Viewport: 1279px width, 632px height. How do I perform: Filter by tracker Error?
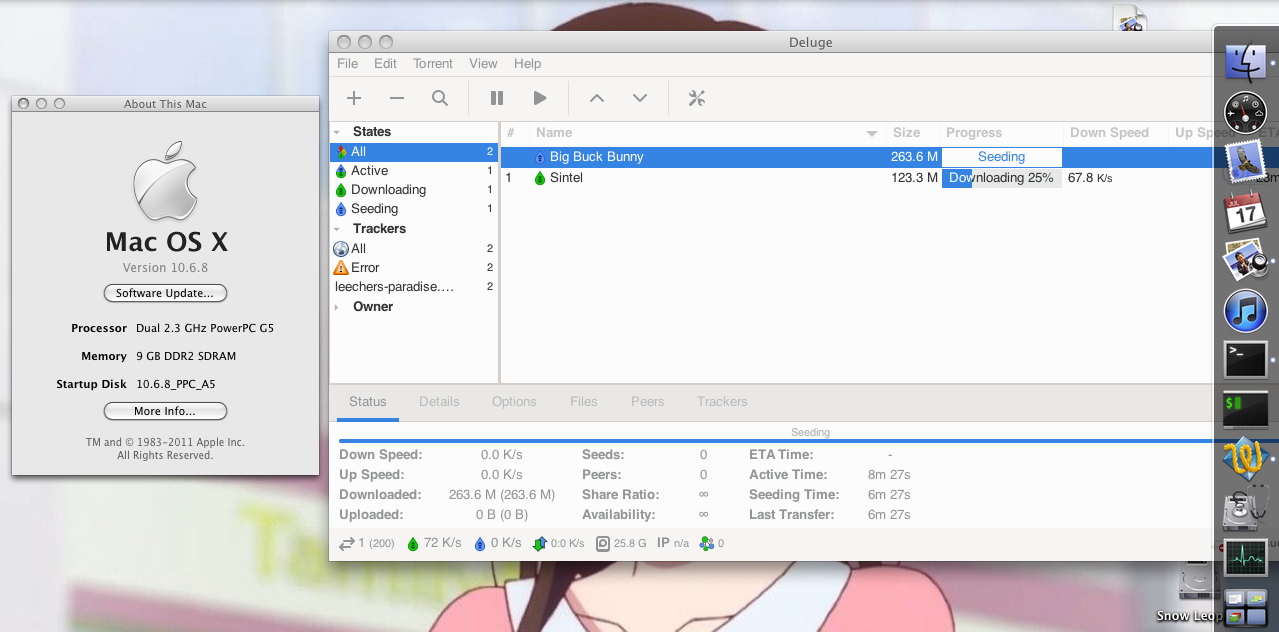pyautogui.click(x=414, y=268)
